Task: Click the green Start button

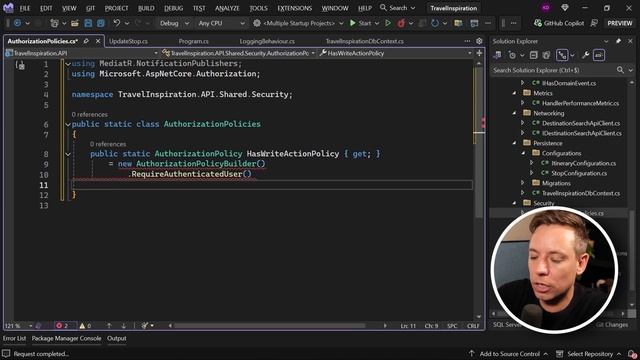Action: click(x=360, y=23)
